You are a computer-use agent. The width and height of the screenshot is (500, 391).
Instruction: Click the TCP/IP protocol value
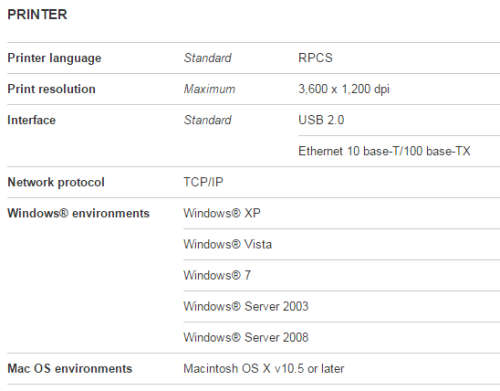[x=203, y=182]
